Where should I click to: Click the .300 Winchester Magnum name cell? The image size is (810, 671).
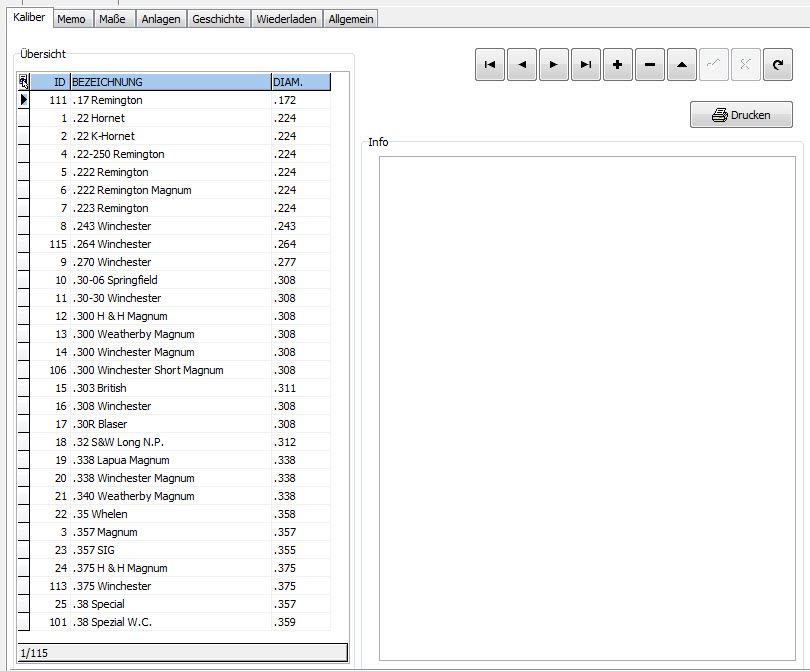pyautogui.click(x=171, y=352)
